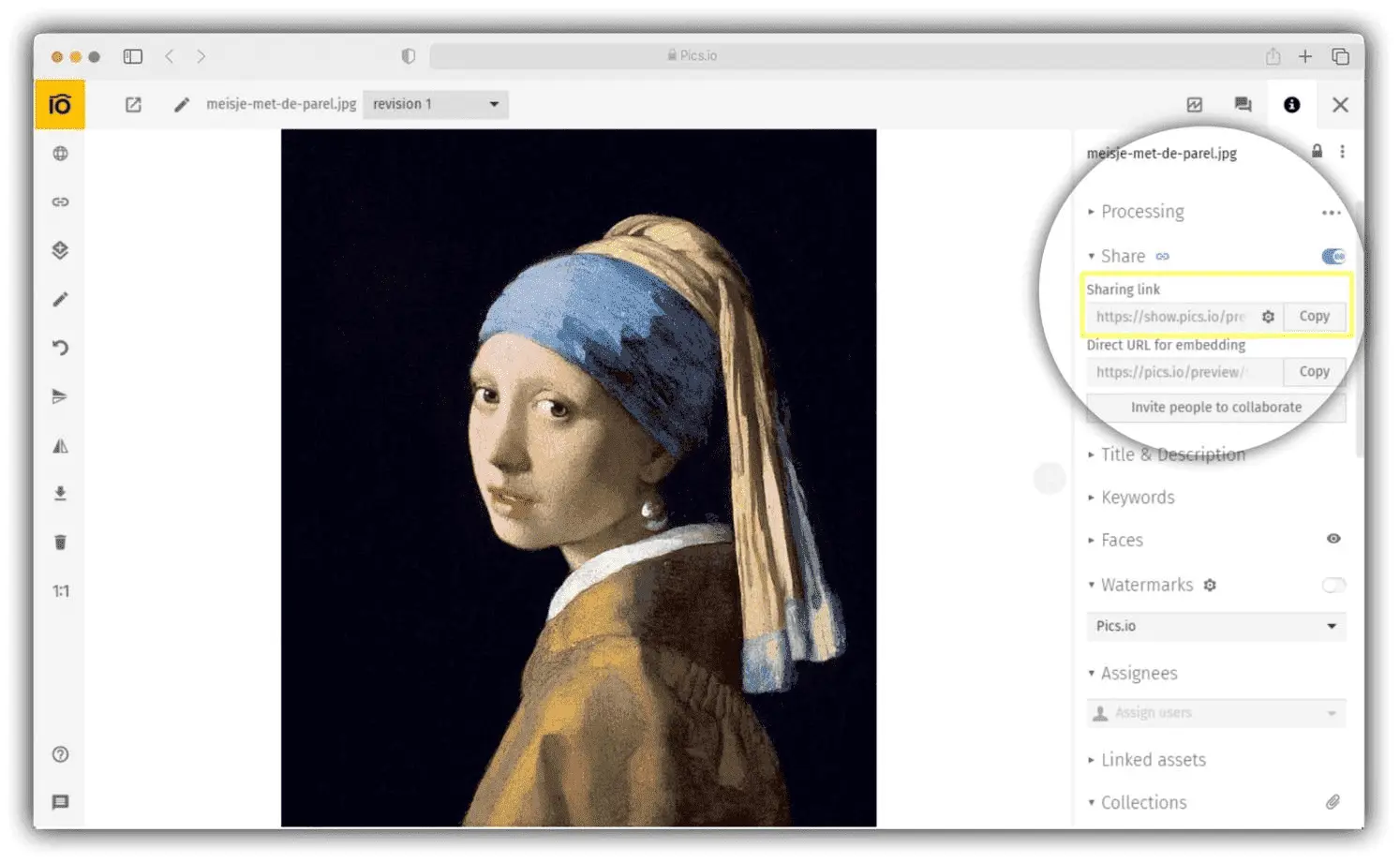This screenshot has height=863, width=1400.
Task: Show browser tab overview icon
Action: (x=1340, y=56)
